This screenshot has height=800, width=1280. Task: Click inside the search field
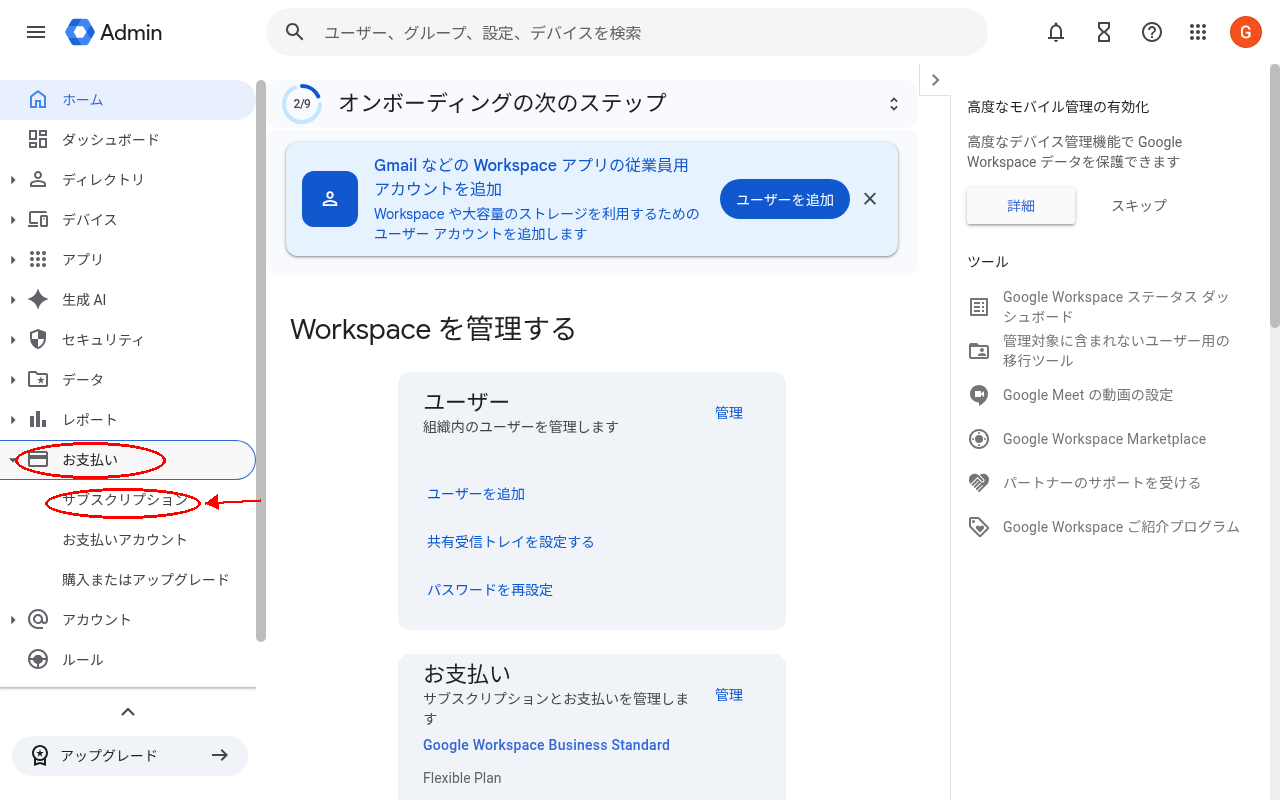point(627,32)
